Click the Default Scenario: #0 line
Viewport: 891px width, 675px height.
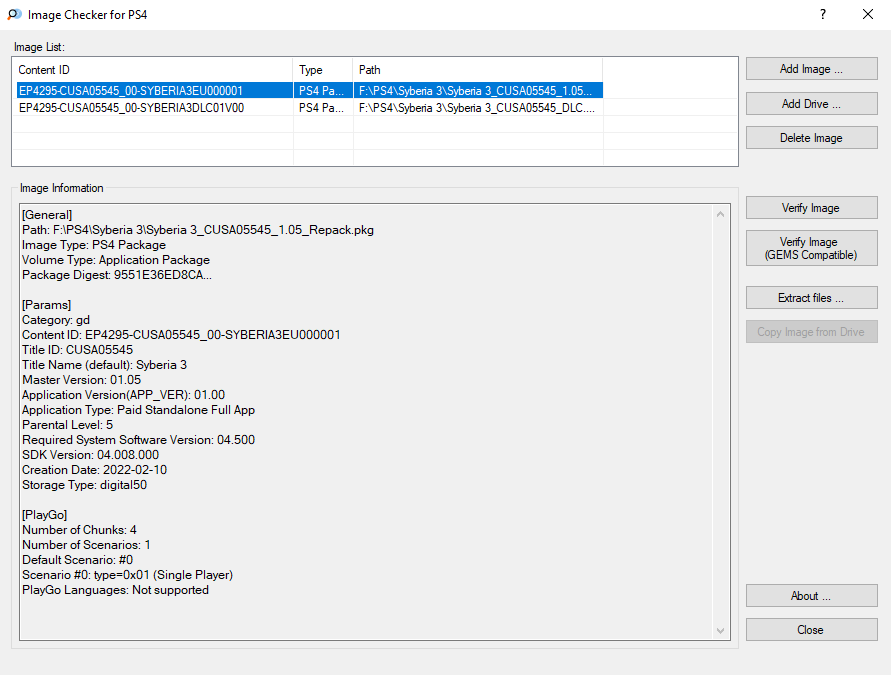(x=77, y=560)
